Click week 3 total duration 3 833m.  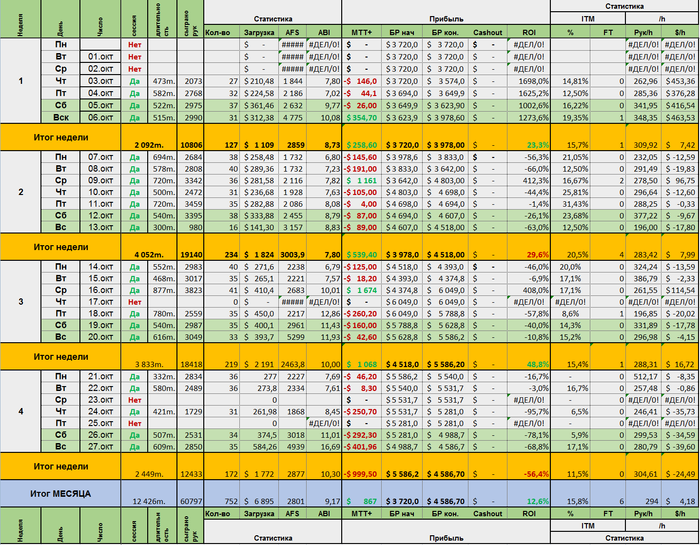click(149, 357)
